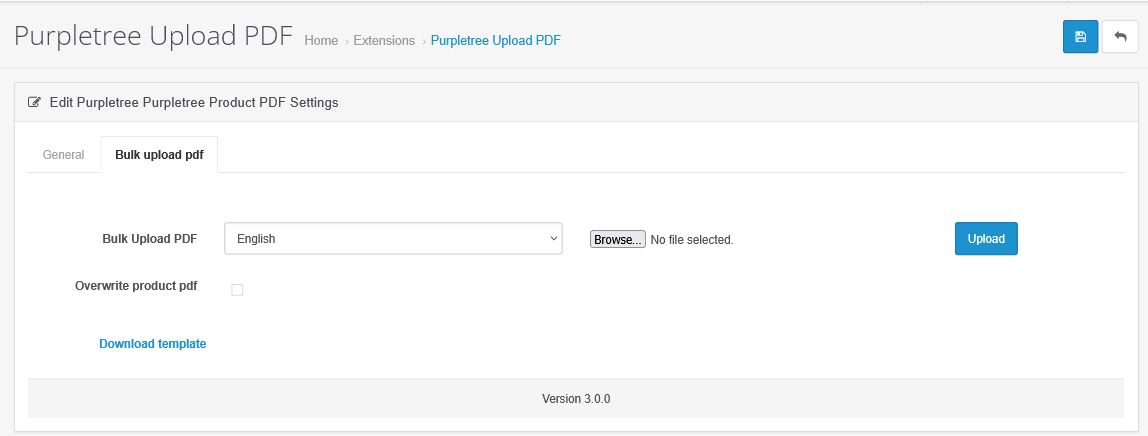Screen dimensions: 1148x436
Task: Click the Back reply arrow icon
Action: point(1120,37)
